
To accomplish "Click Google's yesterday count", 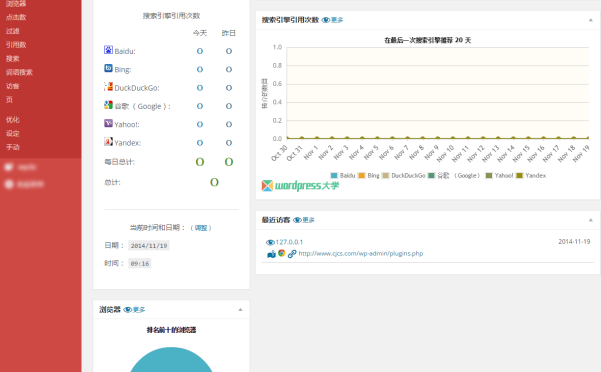I will coord(229,106).
